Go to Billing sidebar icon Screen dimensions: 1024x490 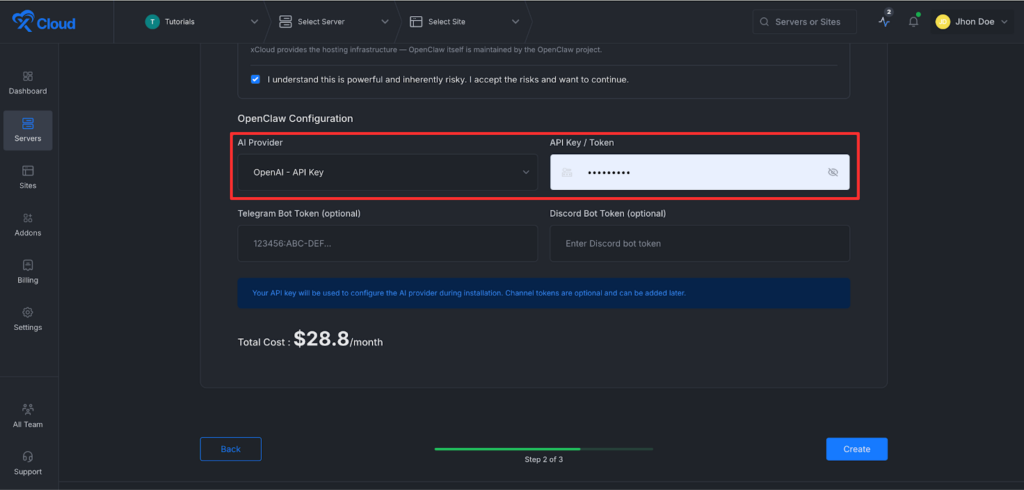[x=28, y=265]
